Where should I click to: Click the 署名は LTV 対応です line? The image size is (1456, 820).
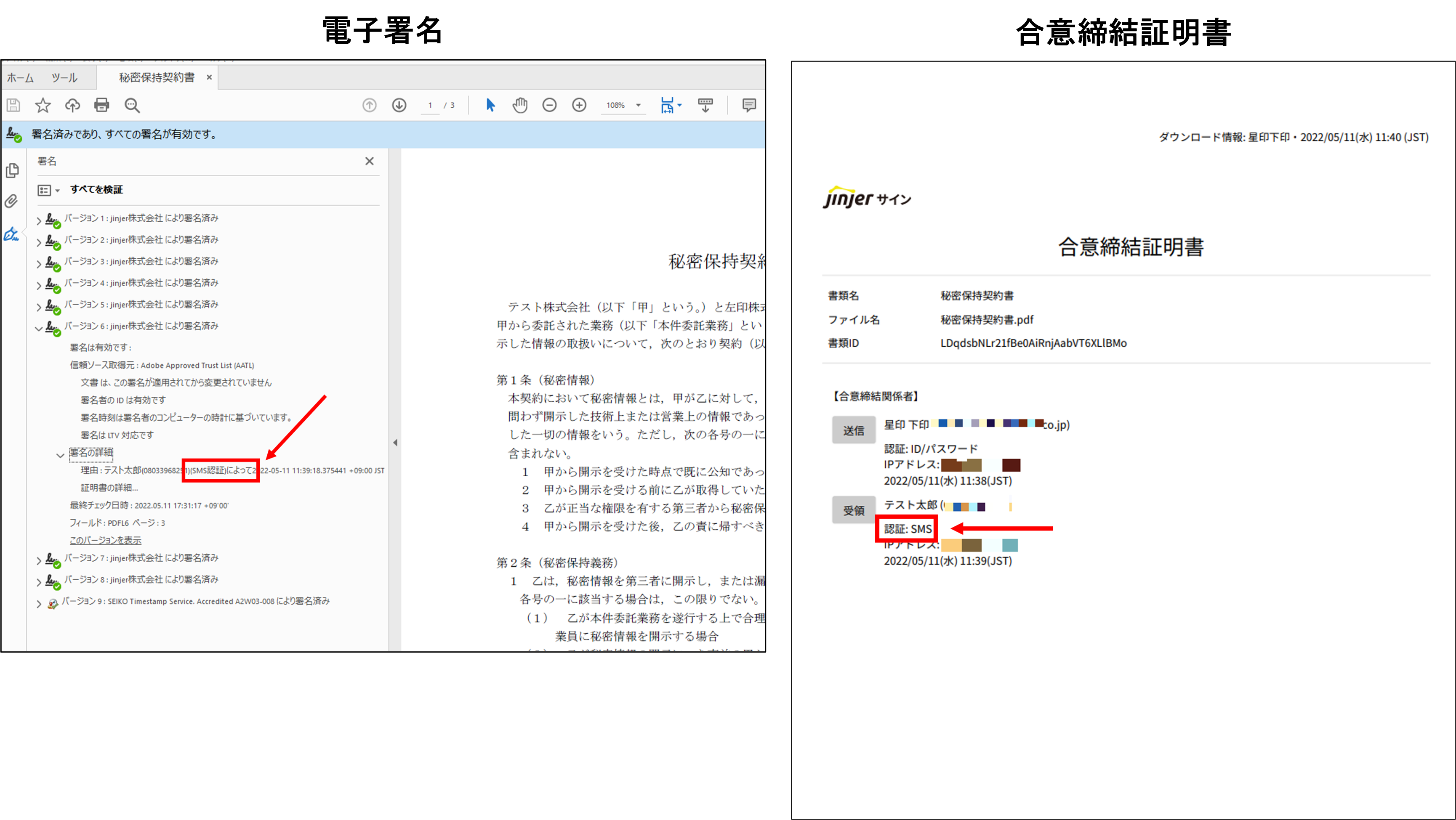117,436
